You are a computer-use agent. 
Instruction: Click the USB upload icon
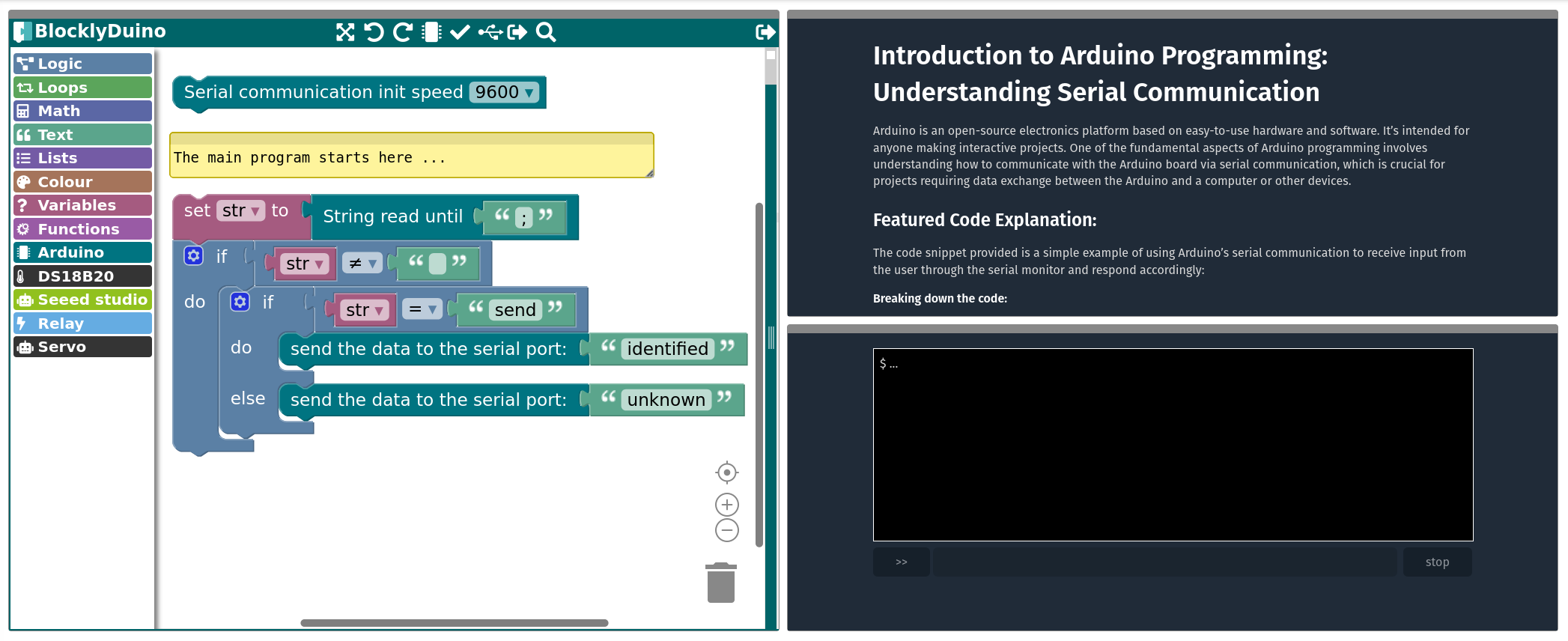click(490, 32)
